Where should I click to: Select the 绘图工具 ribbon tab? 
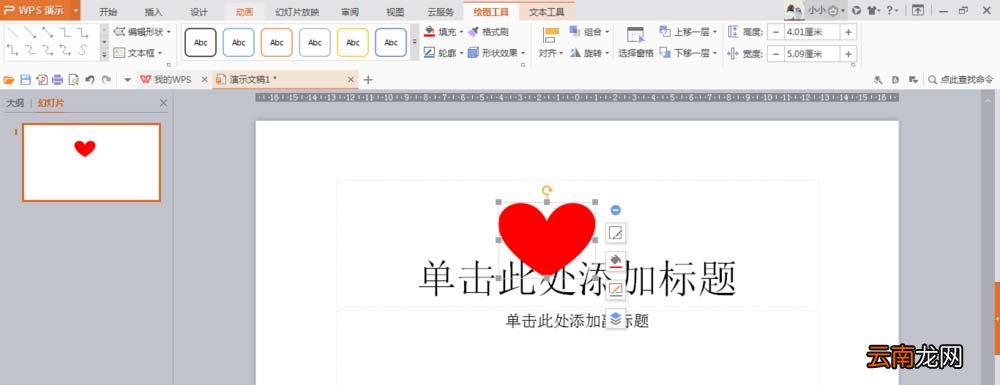(x=491, y=11)
